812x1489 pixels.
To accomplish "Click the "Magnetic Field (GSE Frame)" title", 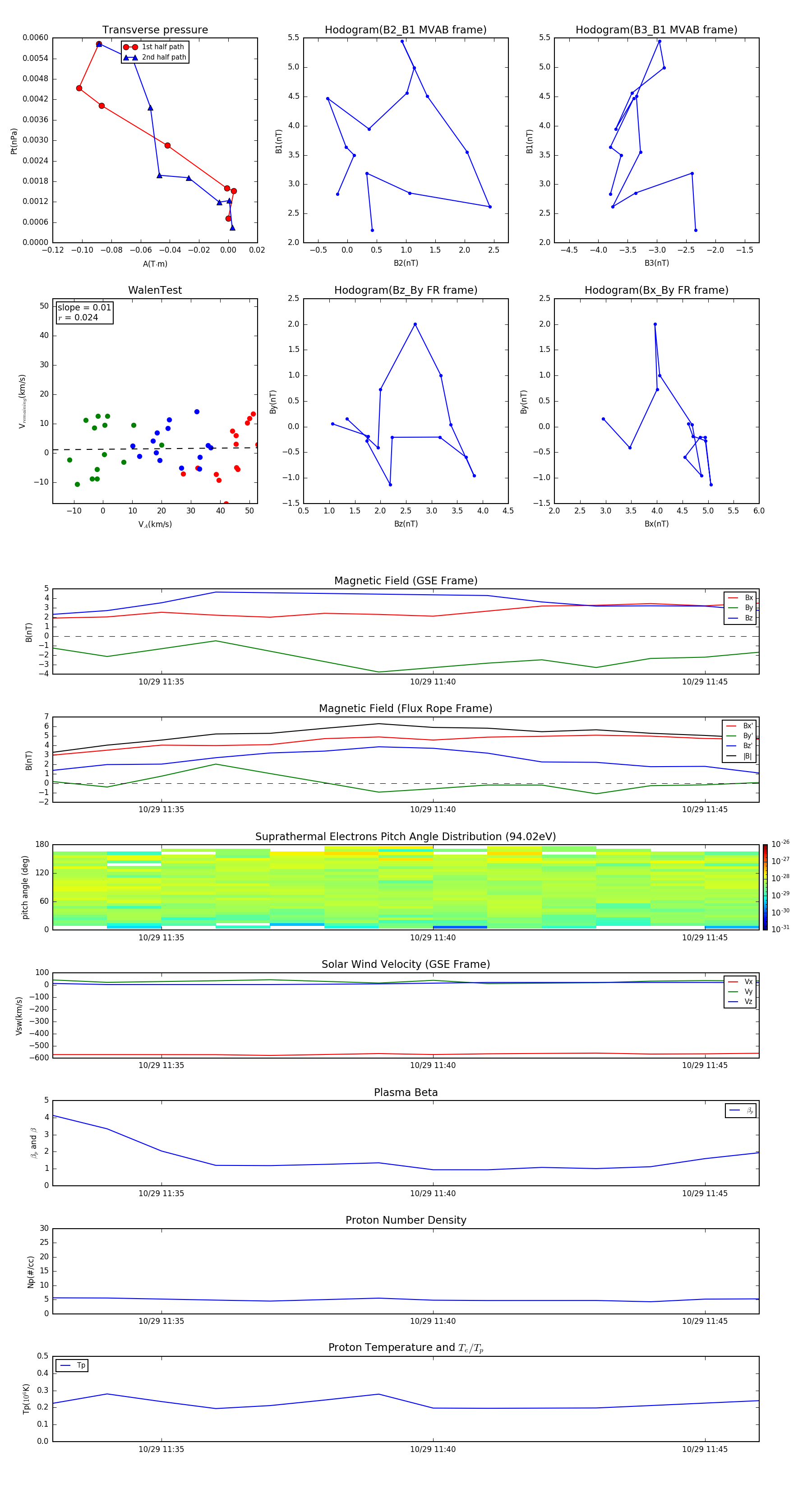I will [x=406, y=580].
